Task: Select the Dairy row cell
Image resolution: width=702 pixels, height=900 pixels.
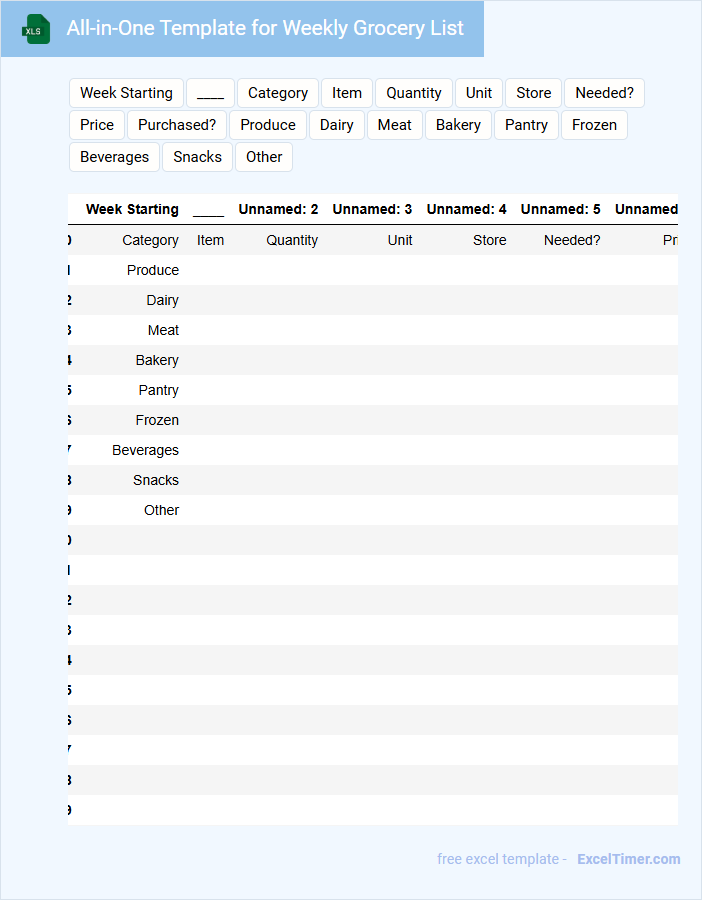Action: [x=162, y=300]
